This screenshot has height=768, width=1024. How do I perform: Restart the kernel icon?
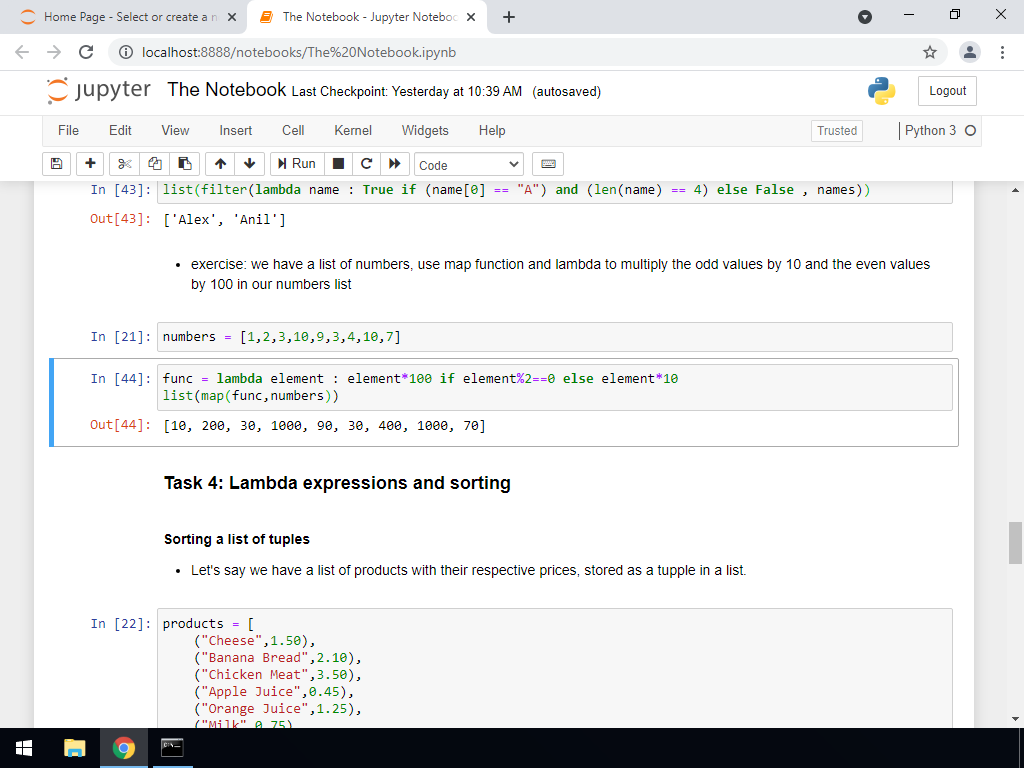coord(367,164)
